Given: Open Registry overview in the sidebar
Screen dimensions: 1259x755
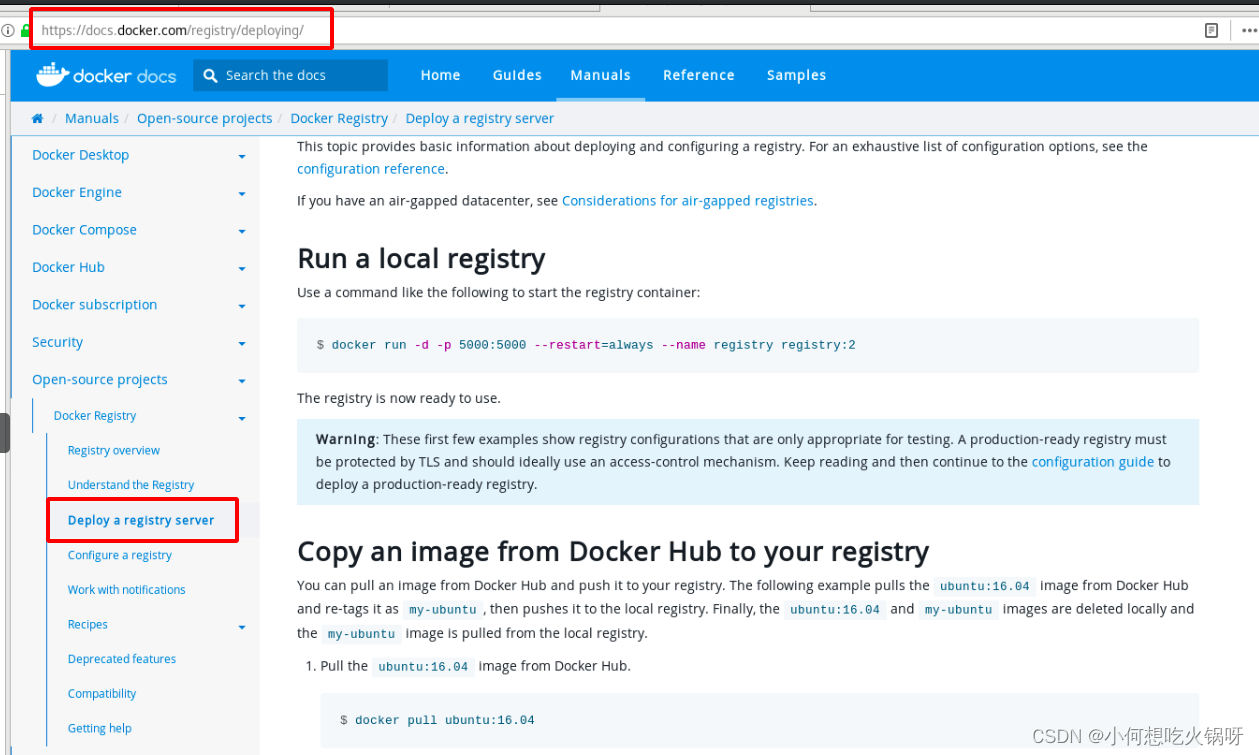Looking at the screenshot, I should 114,451.
